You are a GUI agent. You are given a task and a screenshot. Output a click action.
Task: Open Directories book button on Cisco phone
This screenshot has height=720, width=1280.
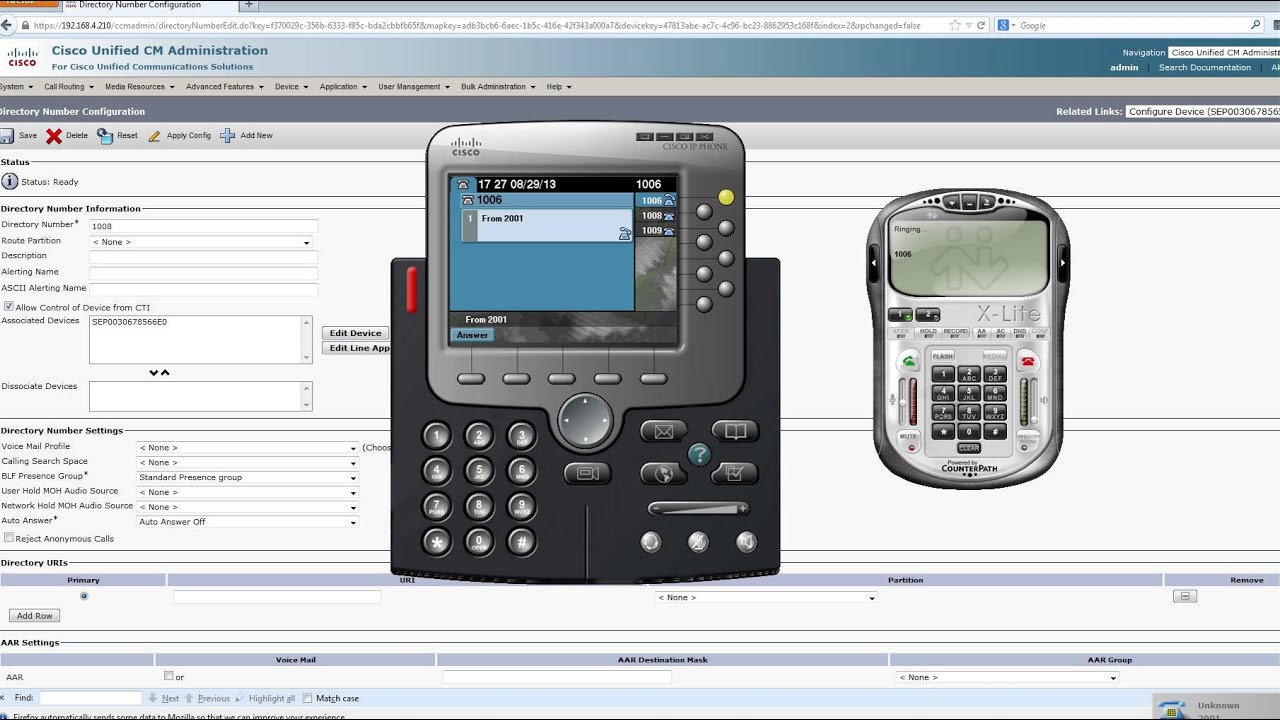(735, 432)
